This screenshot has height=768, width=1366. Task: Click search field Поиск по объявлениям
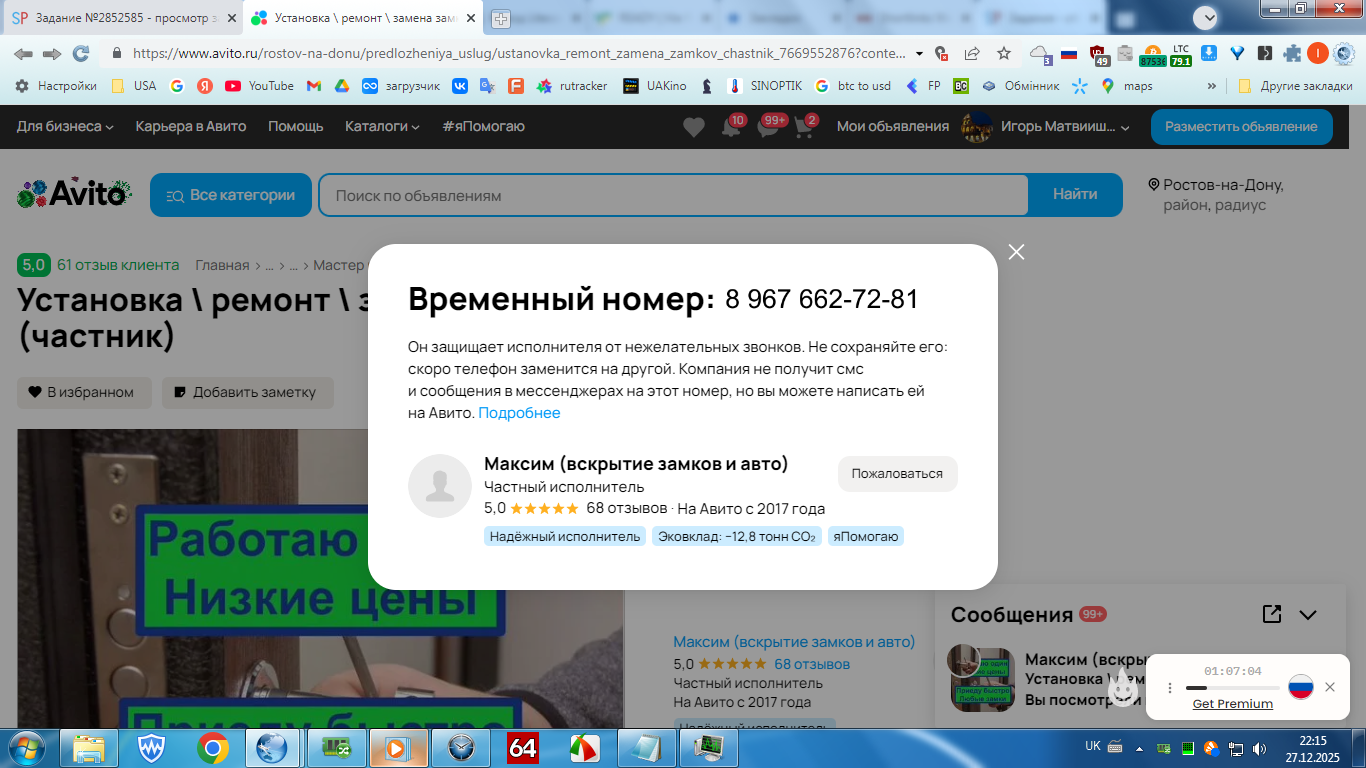(x=673, y=195)
